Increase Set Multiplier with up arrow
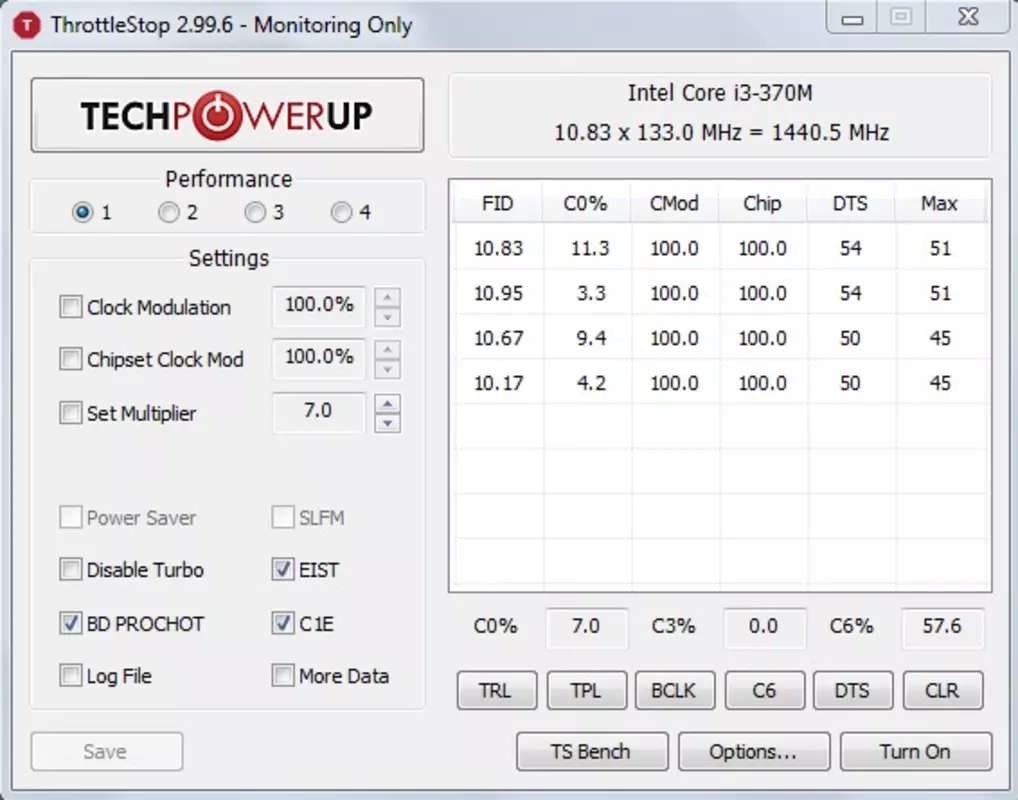1018x800 pixels. pos(388,403)
